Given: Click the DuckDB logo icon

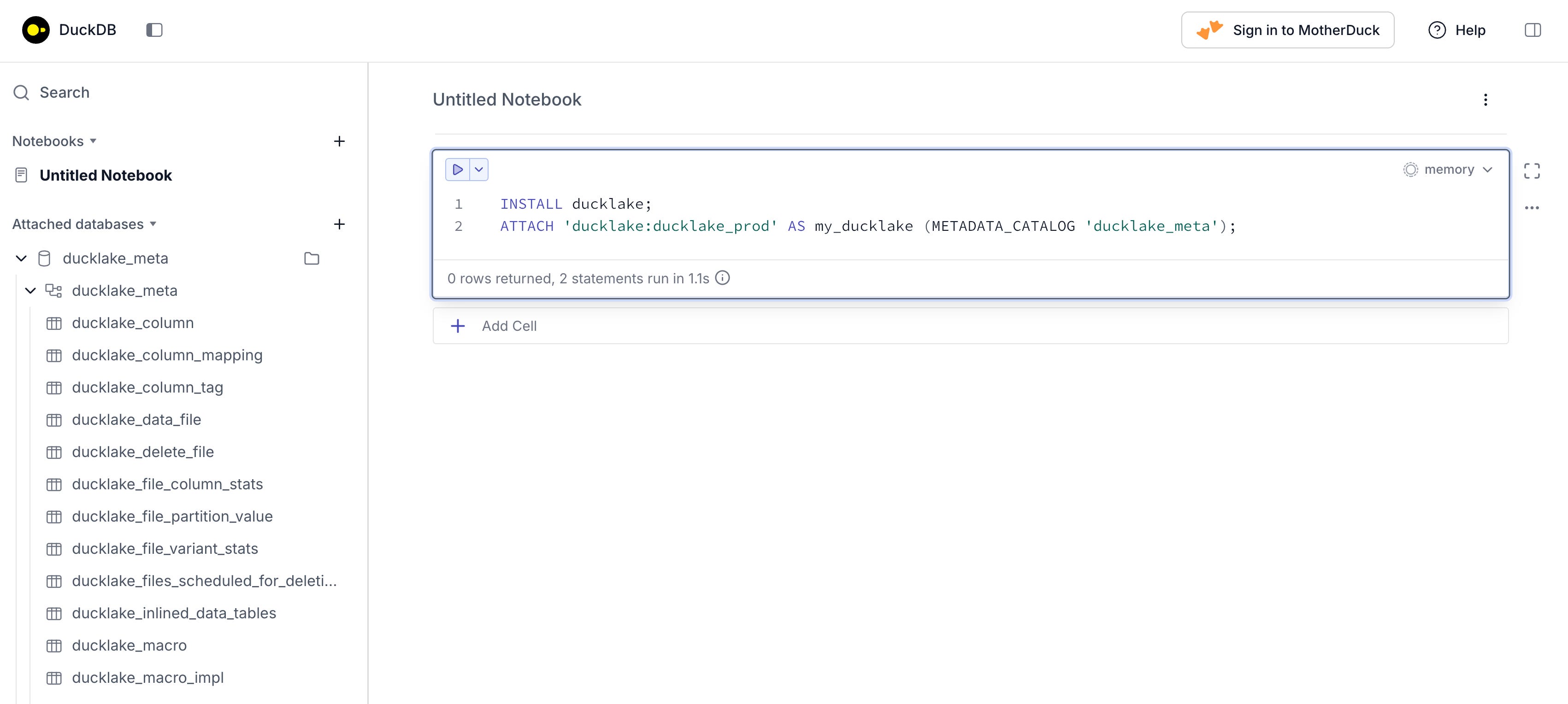Looking at the screenshot, I should pyautogui.click(x=36, y=30).
